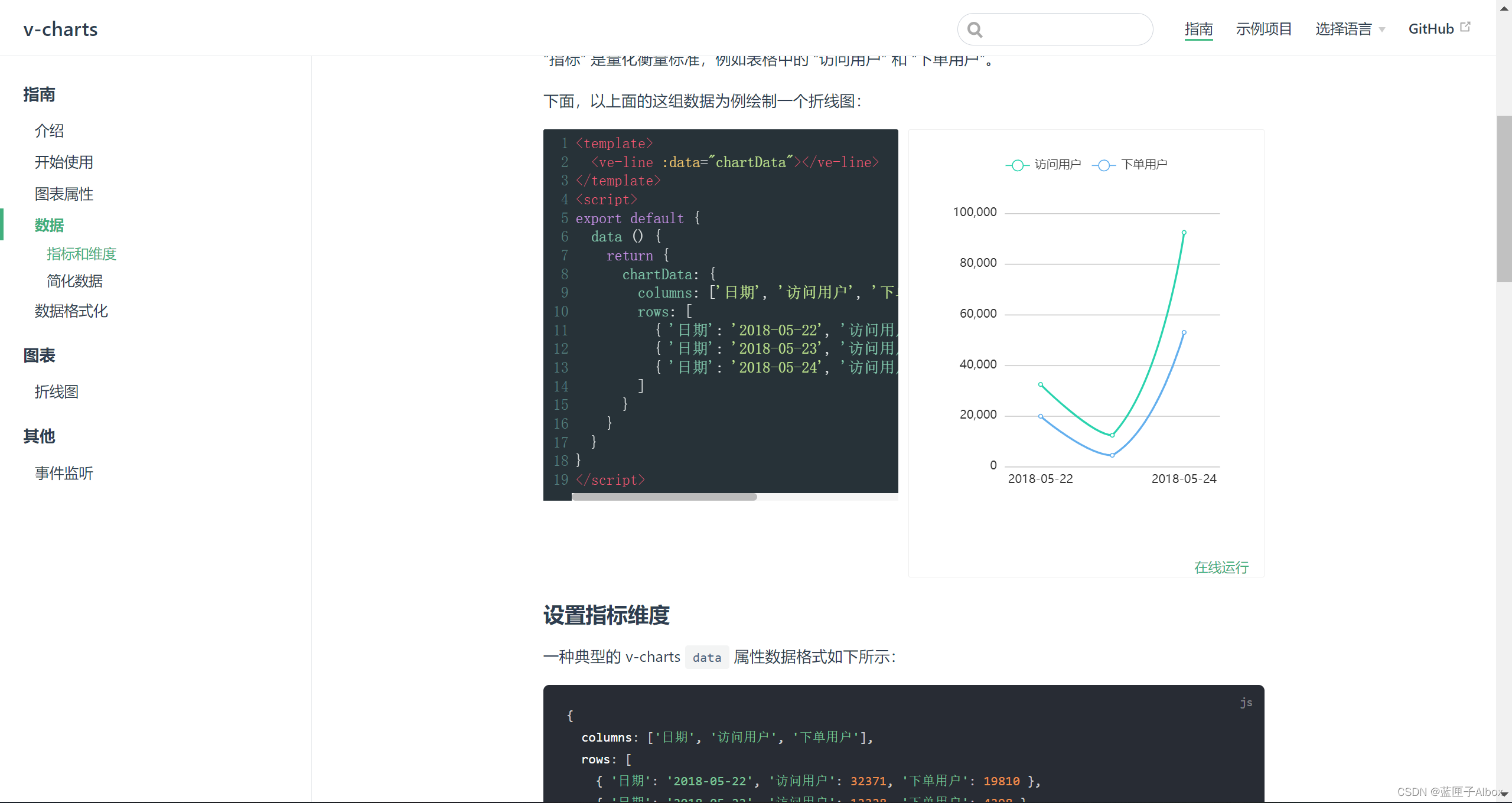Click the js language badge on the code block

tap(1246, 702)
